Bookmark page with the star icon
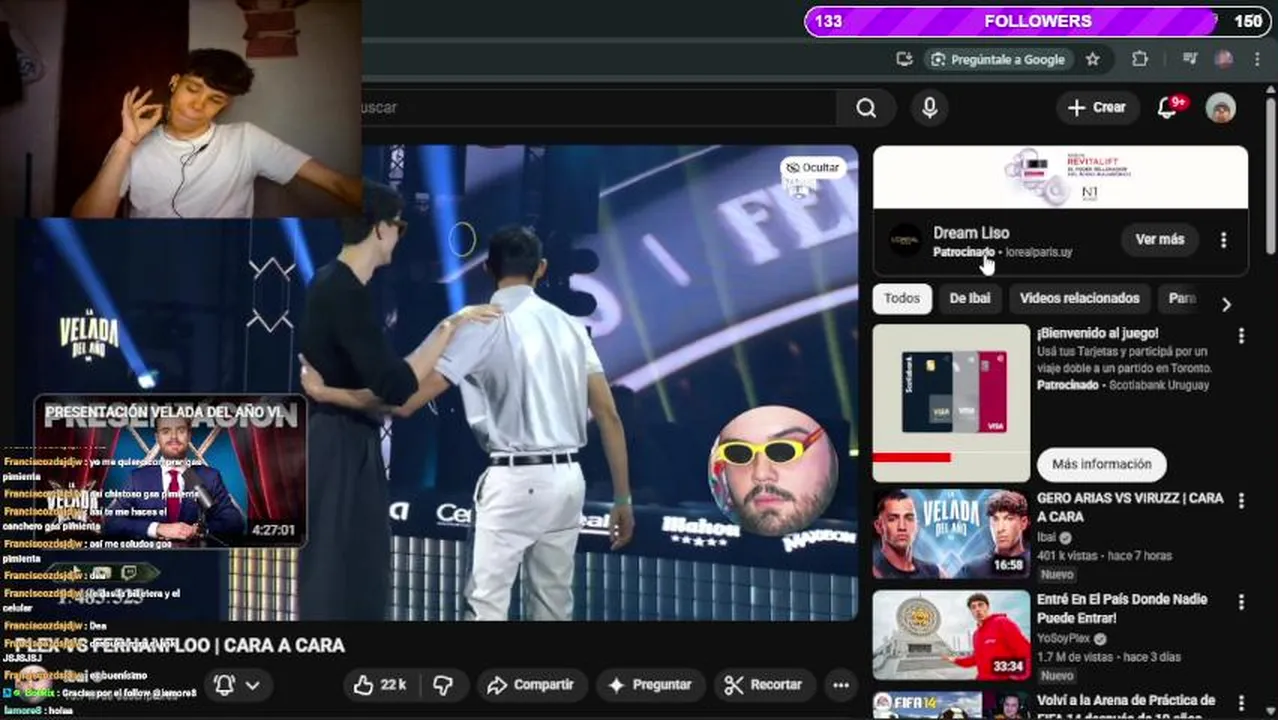 [1093, 59]
